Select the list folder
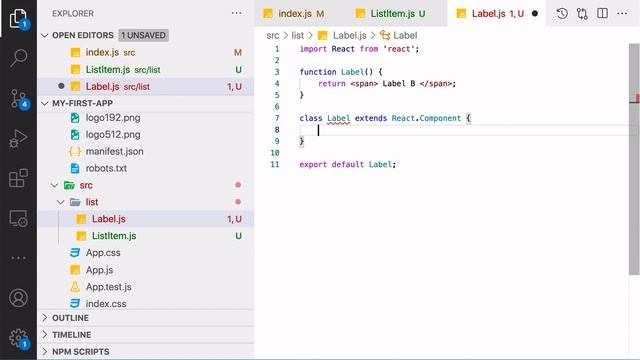 [146, 202]
